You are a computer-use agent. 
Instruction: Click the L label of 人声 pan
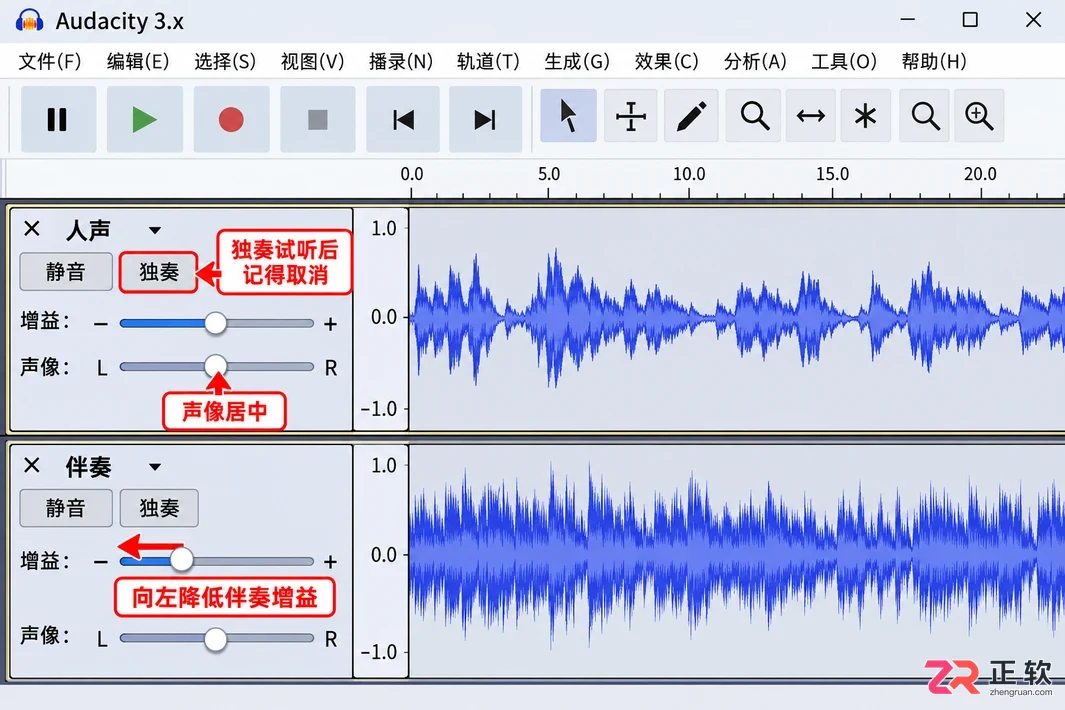coord(102,368)
